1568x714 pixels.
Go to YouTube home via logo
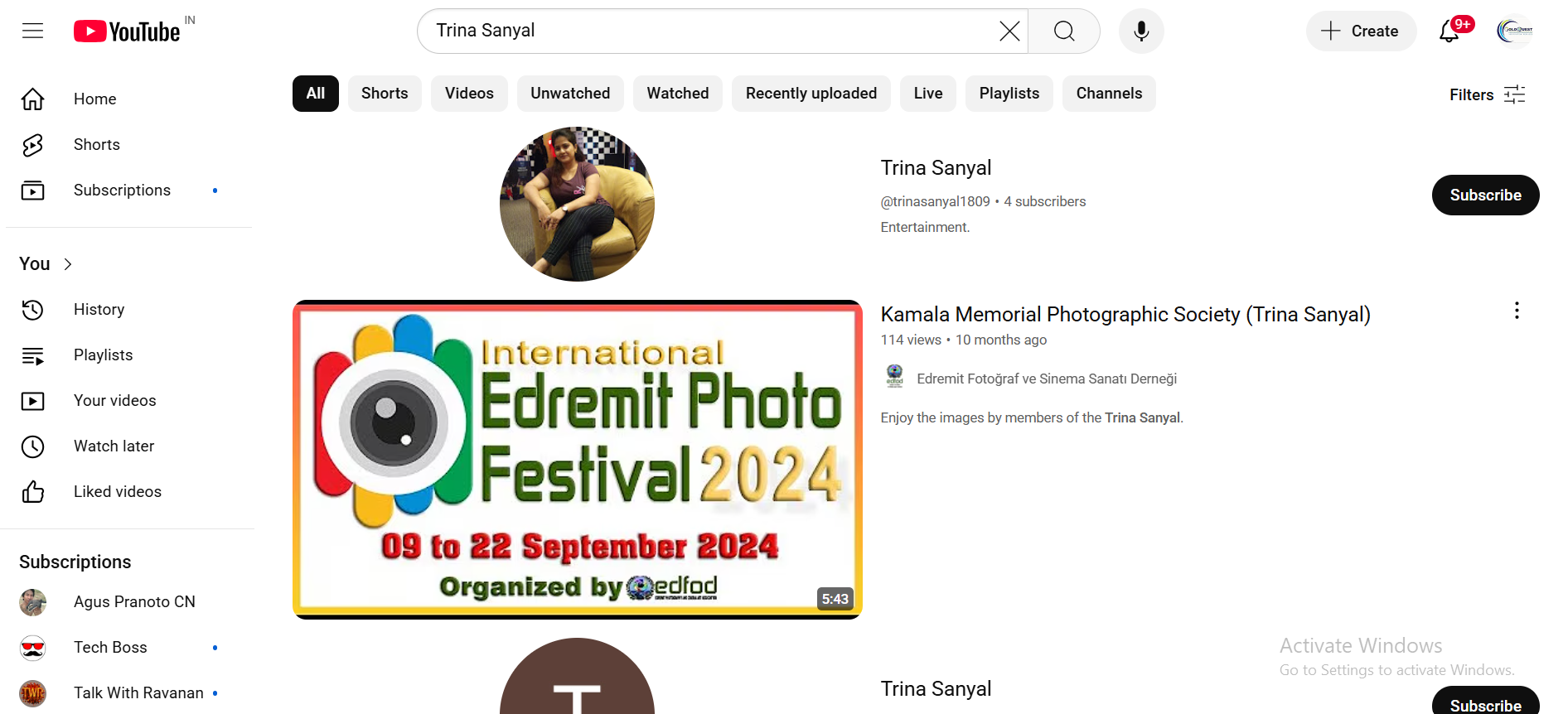[127, 31]
